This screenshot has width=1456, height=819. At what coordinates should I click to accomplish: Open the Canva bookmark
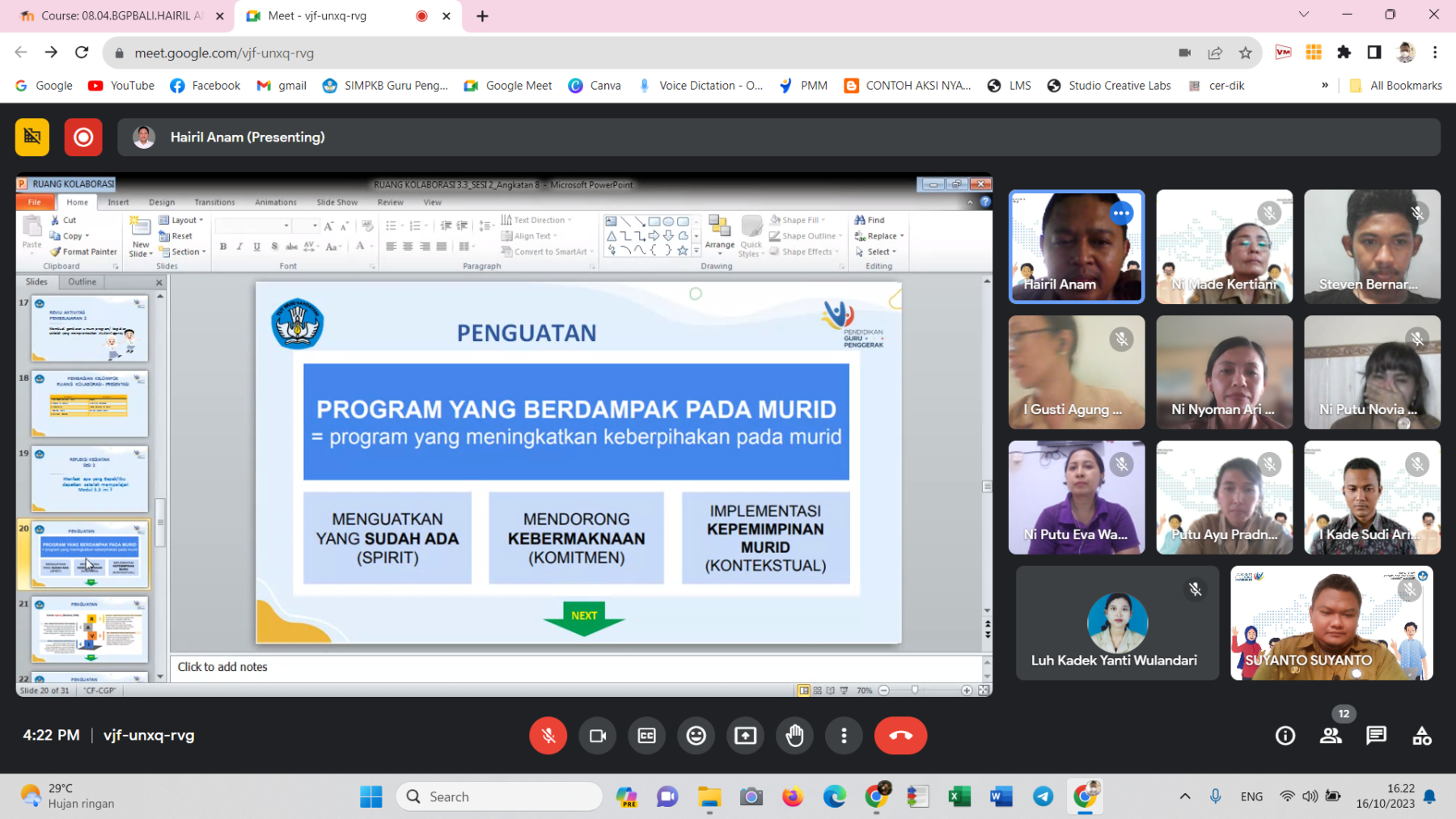click(595, 85)
